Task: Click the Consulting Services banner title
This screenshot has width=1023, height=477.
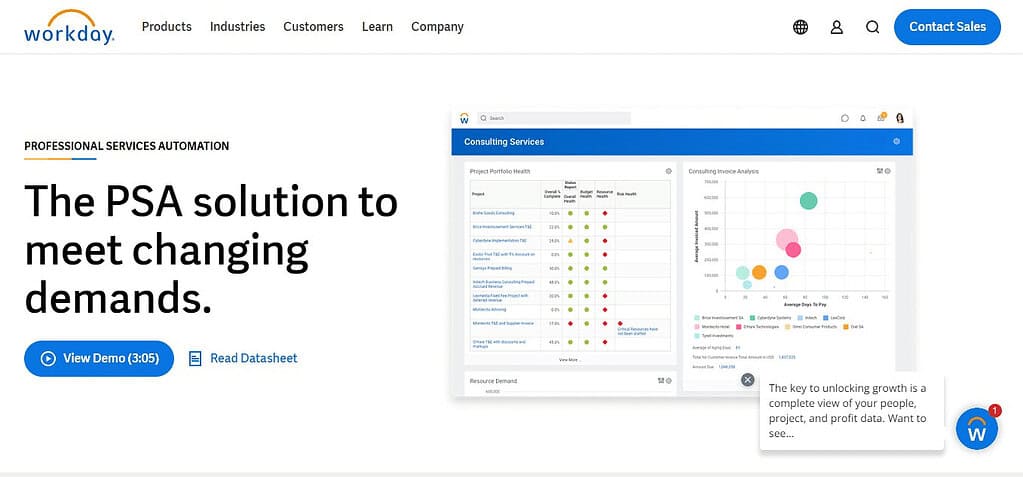Action: (x=504, y=142)
